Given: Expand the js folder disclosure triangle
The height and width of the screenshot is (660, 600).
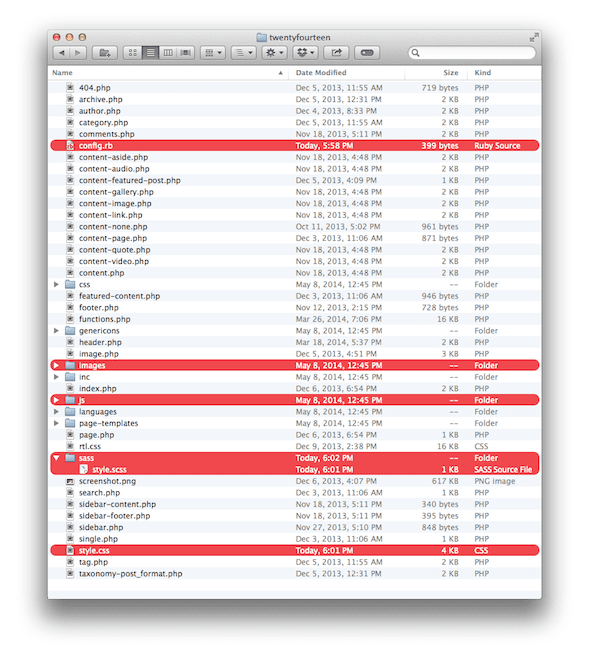Looking at the screenshot, I should [x=56, y=400].
